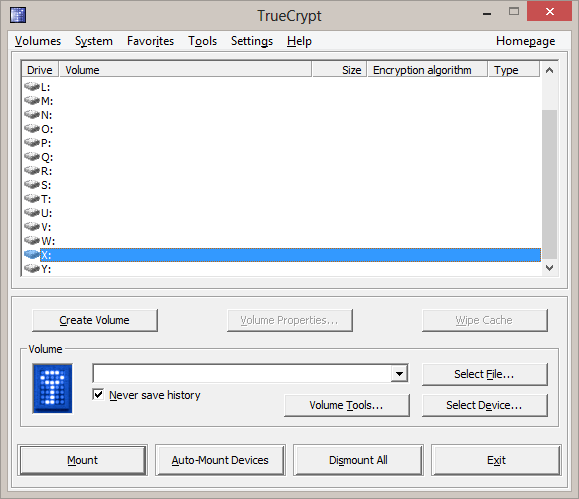
Task: Click the drive icon for Q:
Action: pyautogui.click(x=32, y=157)
